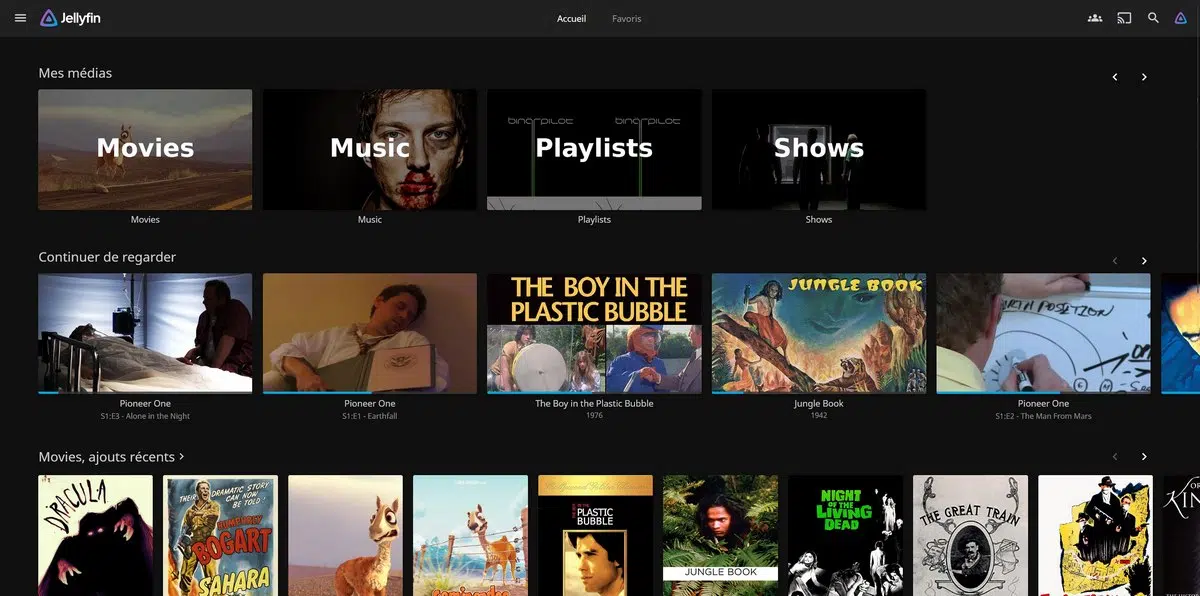Open the Plastic Bubble poster in recent movies
This screenshot has height=596, width=1200.
[595, 535]
